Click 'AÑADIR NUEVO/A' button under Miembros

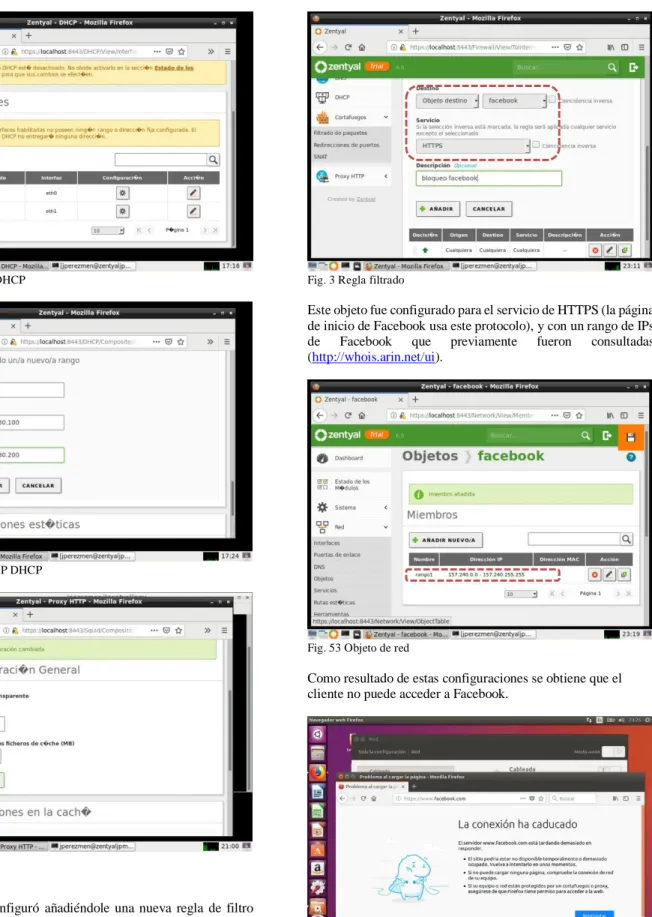[x=446, y=540]
